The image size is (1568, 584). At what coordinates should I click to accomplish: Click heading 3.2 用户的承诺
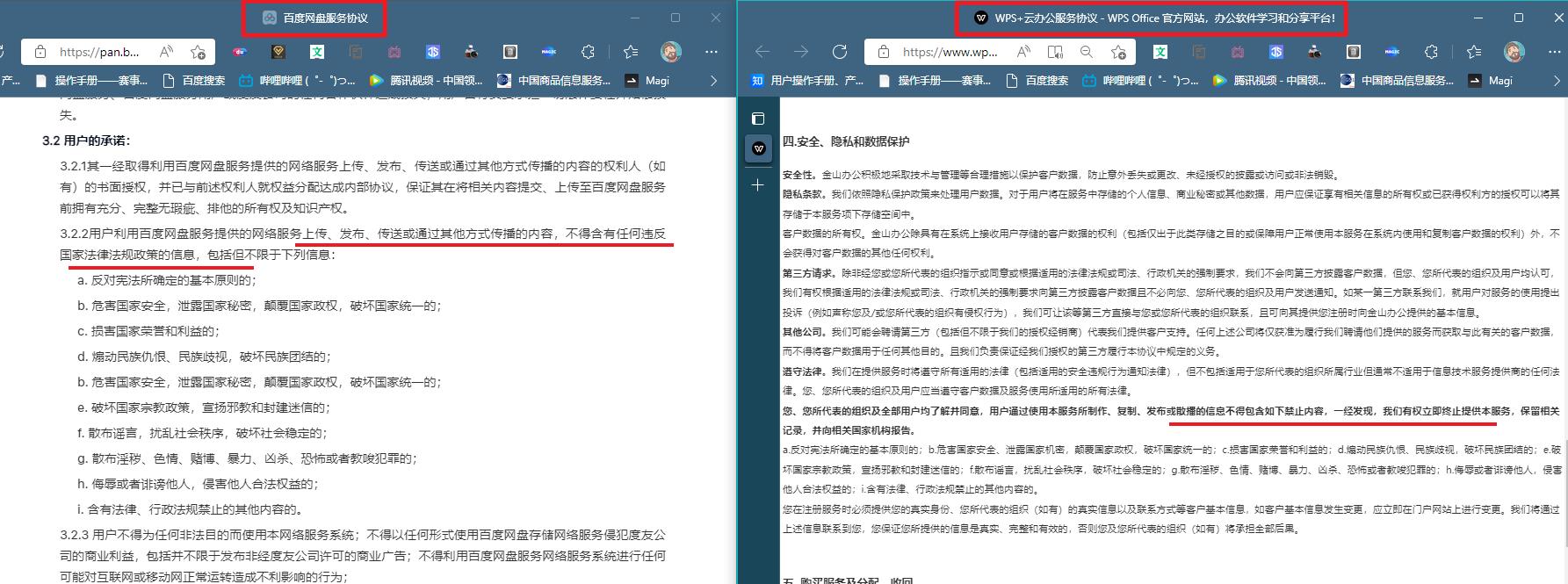(86, 141)
